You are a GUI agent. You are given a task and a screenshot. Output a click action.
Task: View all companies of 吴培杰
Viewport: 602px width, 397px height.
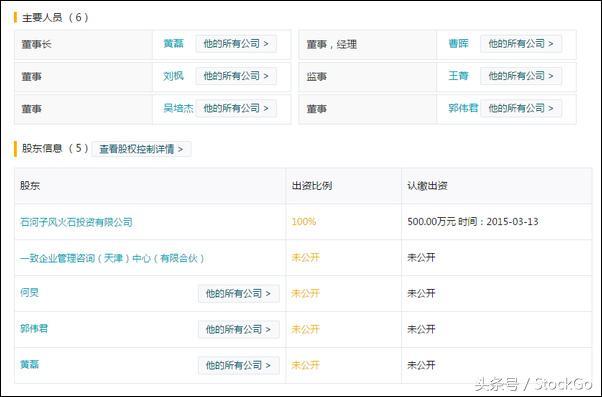pyautogui.click(x=236, y=108)
